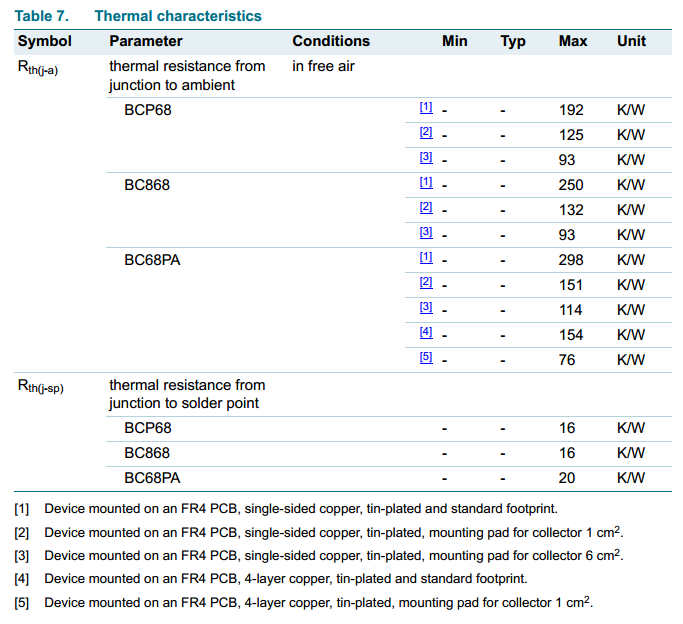Follow footnote [3] link in BC868 93 K/W row

pyautogui.click(x=426, y=232)
